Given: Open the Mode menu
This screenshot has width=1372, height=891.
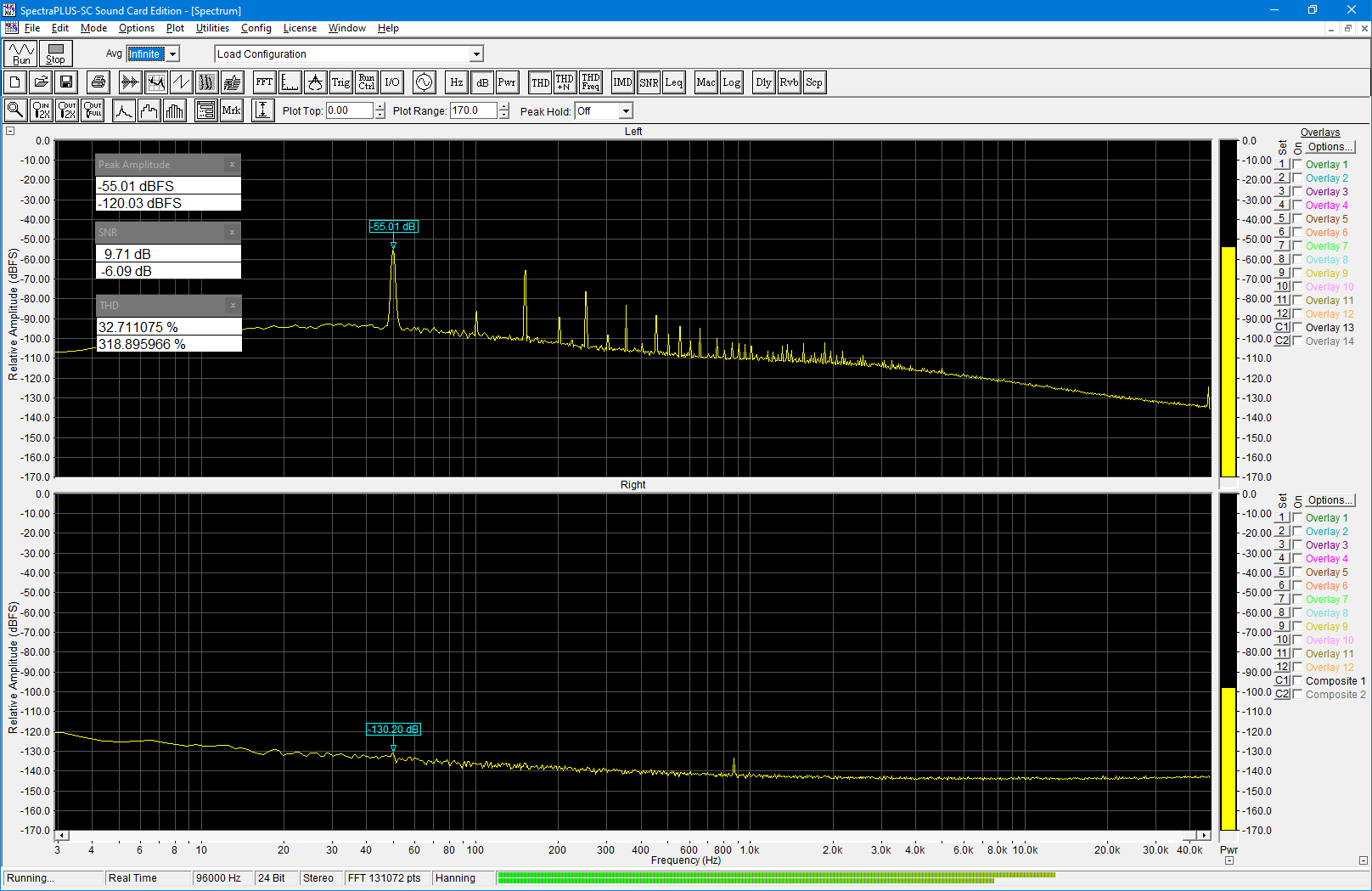Looking at the screenshot, I should coord(93,28).
